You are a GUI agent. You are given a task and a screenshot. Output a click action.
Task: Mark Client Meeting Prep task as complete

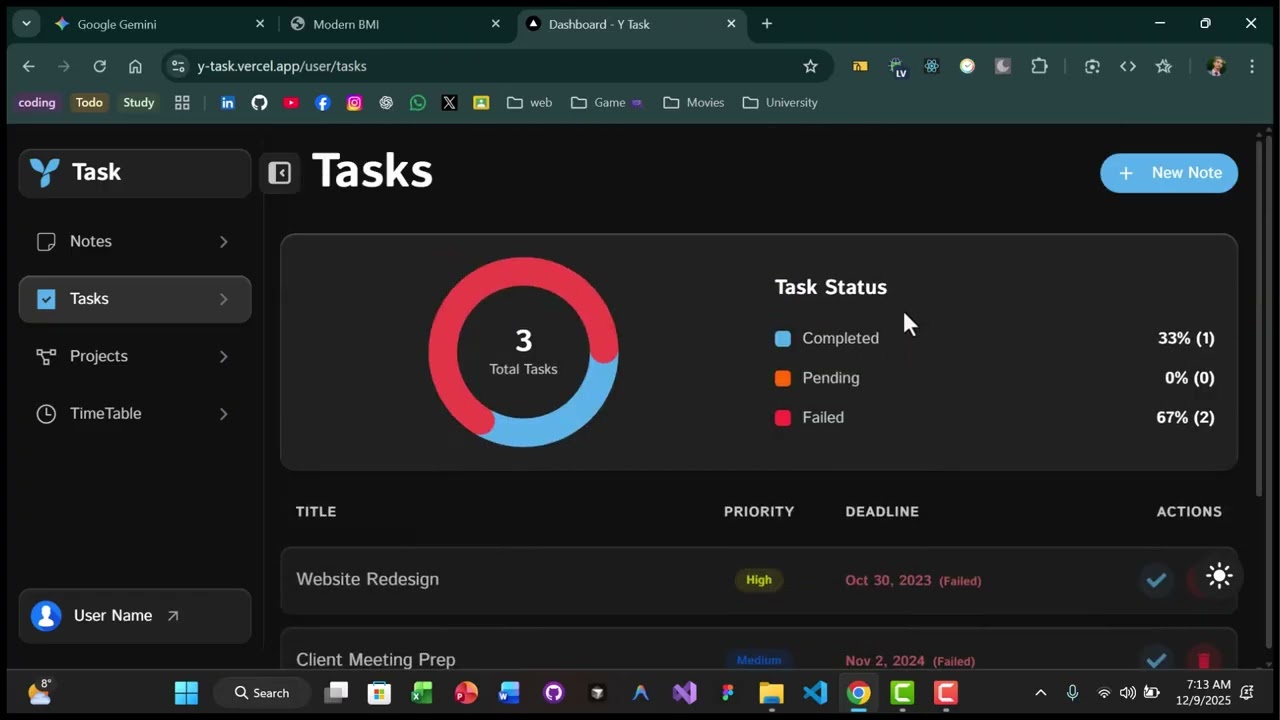click(x=1156, y=660)
